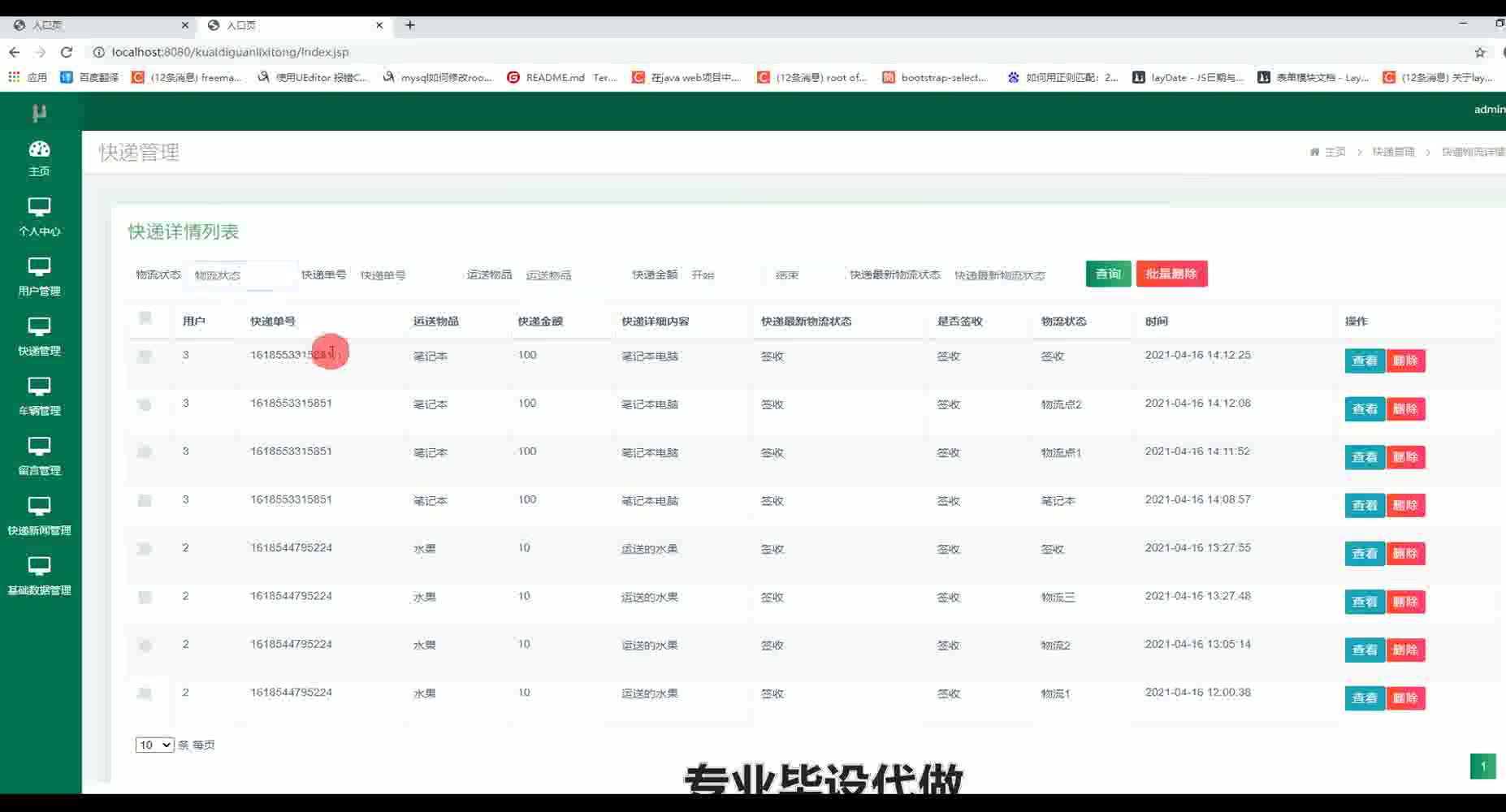Open 车辆管理 in the sidebar
1506x812 pixels.
(x=39, y=397)
